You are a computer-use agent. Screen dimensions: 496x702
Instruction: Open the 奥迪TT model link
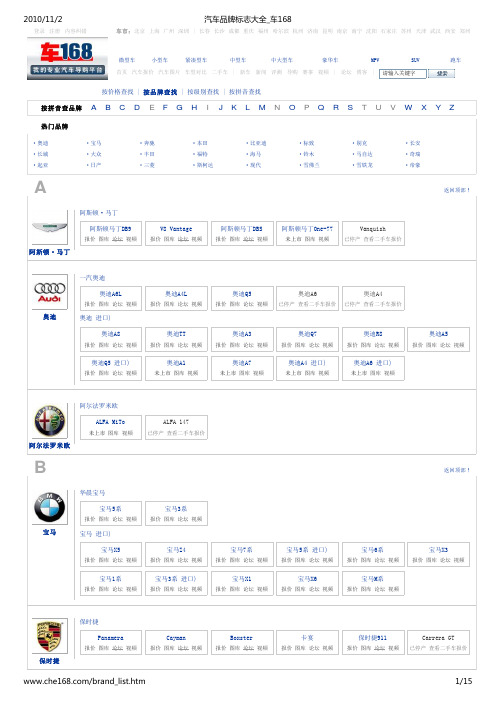pos(176,334)
